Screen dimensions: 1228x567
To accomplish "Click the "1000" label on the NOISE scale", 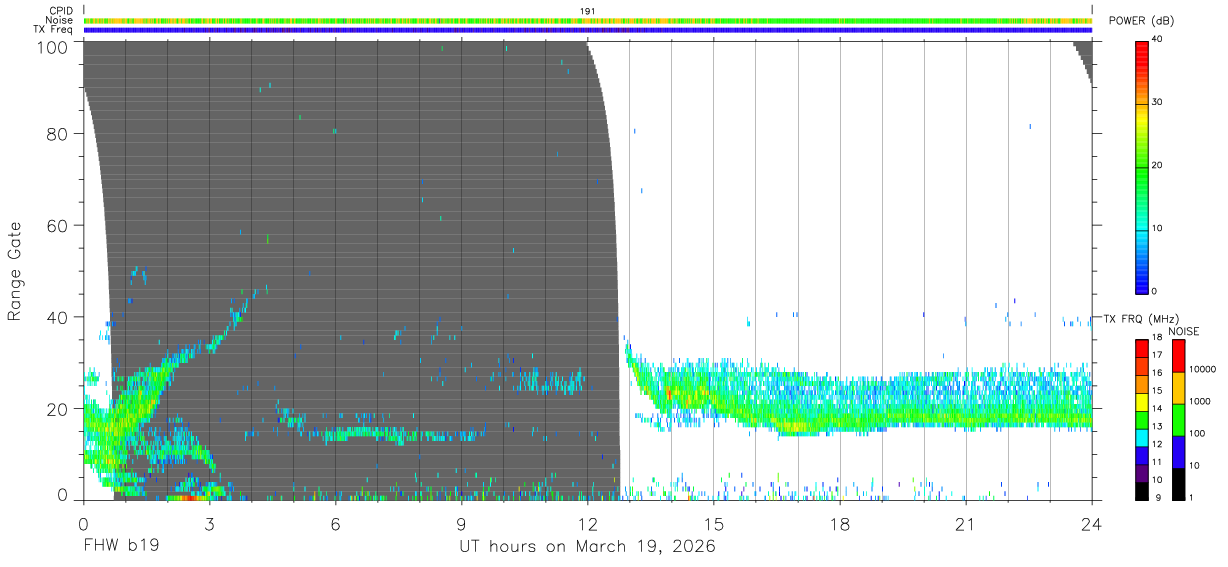I will click(x=1200, y=402).
